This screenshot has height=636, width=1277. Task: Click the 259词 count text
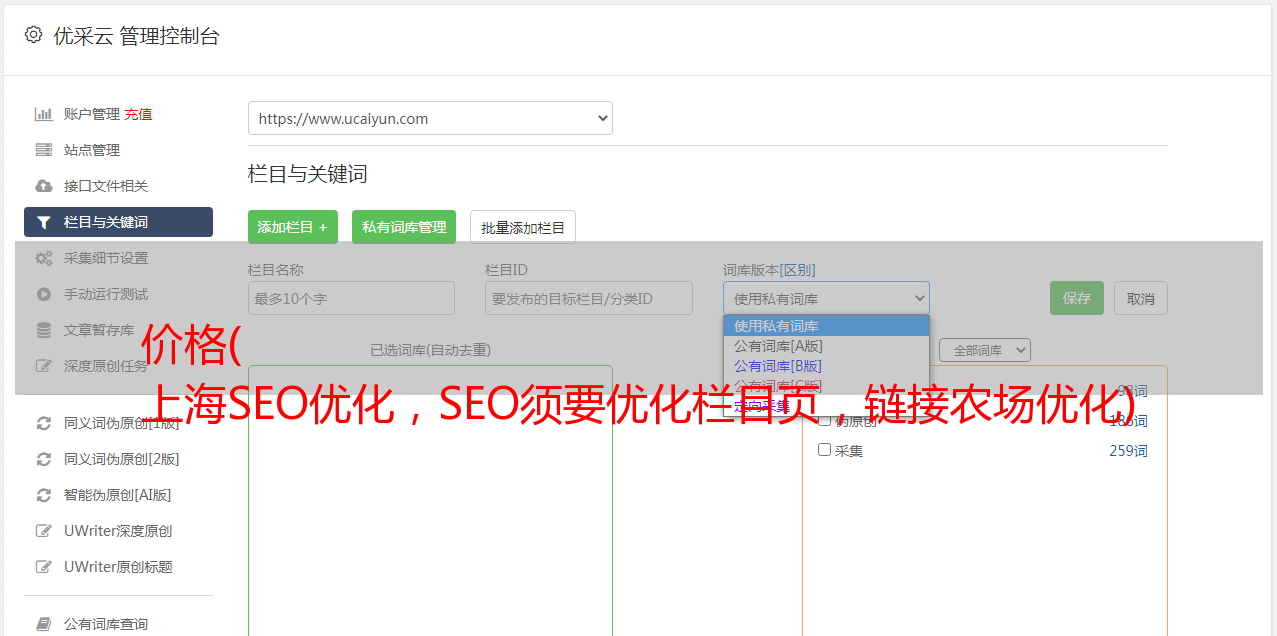click(1128, 451)
